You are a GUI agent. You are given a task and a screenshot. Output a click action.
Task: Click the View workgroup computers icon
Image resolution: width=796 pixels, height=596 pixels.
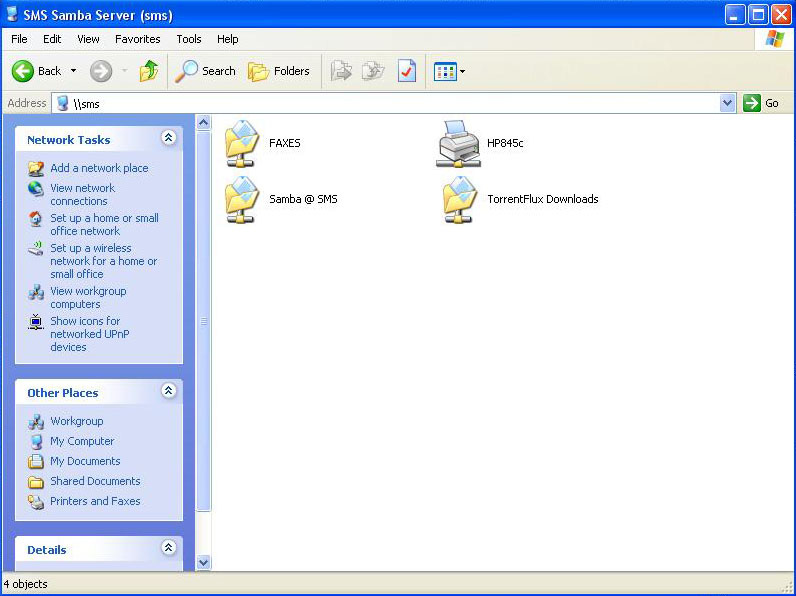(36, 292)
